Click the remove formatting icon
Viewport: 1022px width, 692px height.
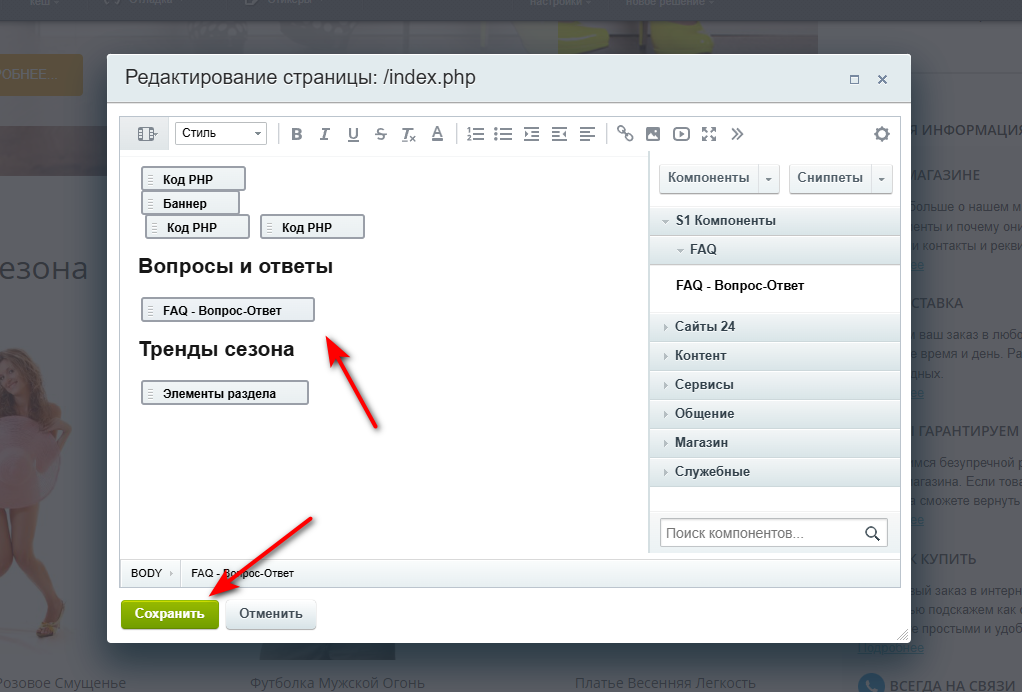pyautogui.click(x=408, y=134)
